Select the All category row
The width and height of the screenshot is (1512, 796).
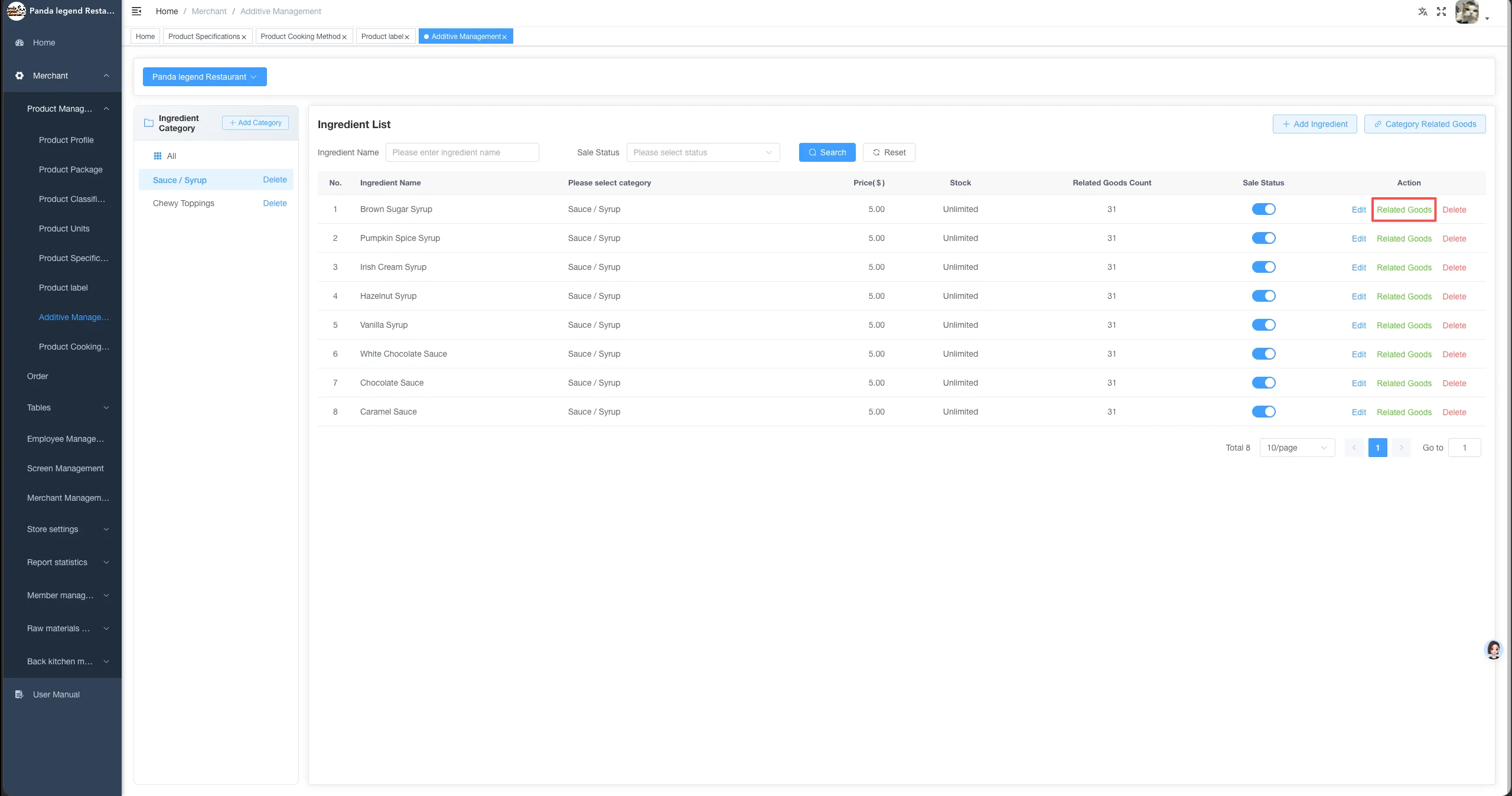pos(216,156)
